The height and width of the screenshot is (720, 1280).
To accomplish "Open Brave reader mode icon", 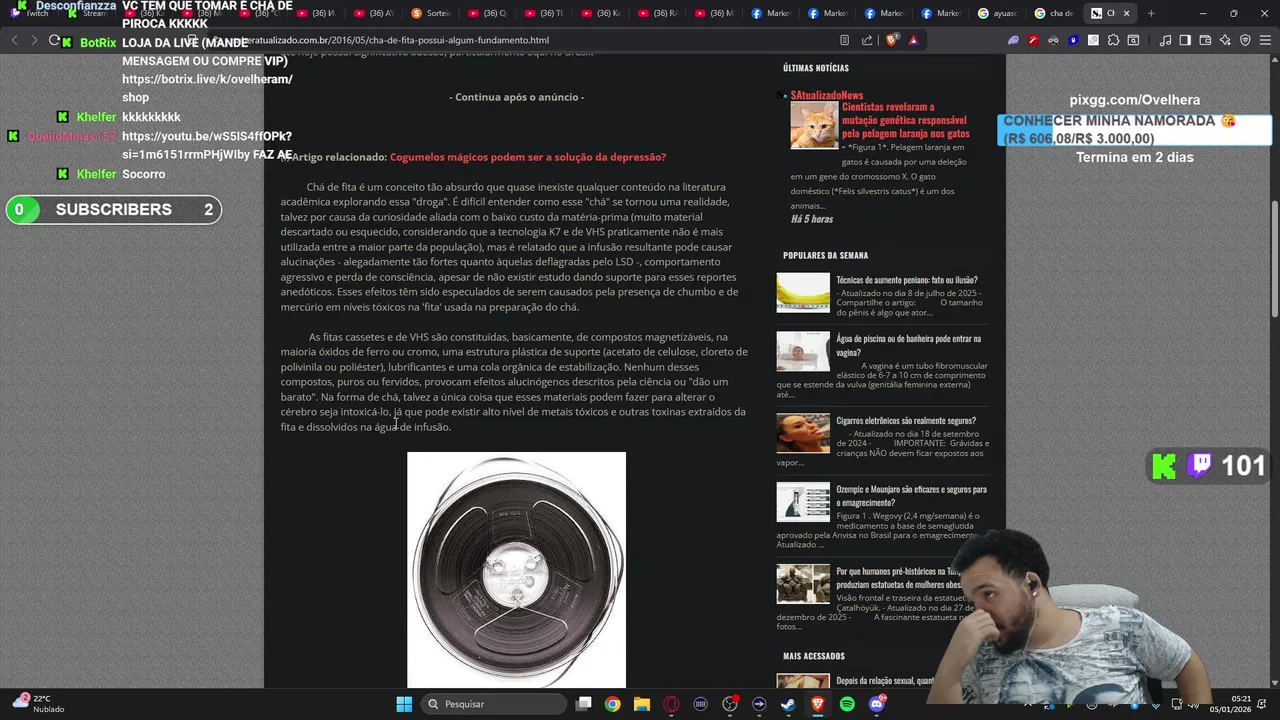I will click(845, 40).
